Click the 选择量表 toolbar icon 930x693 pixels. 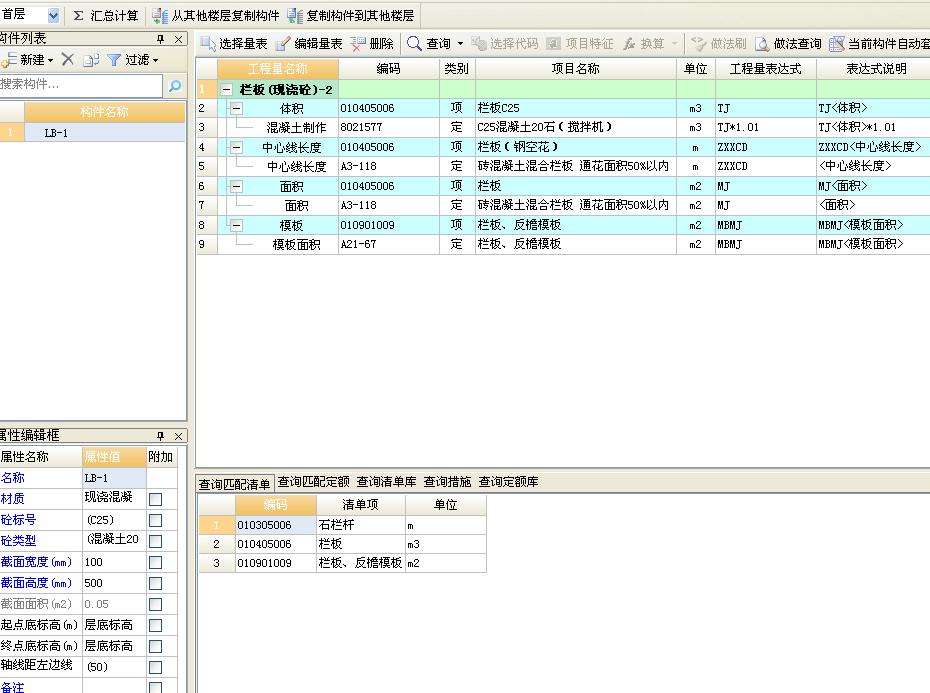click(208, 44)
